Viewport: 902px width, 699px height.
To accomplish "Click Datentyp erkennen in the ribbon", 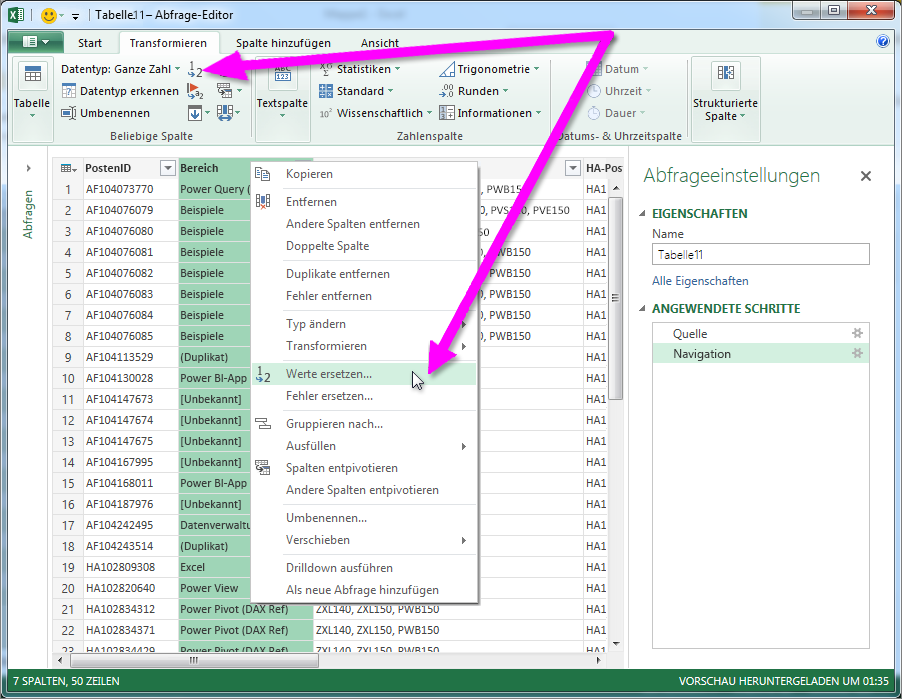I will tap(120, 91).
